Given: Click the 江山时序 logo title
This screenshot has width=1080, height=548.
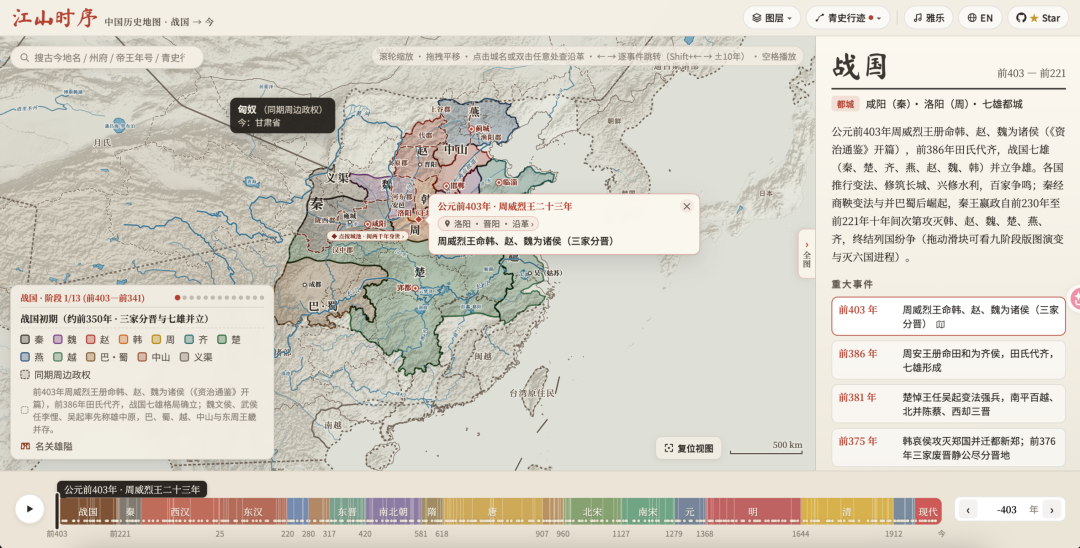Looking at the screenshot, I should coord(54,19).
